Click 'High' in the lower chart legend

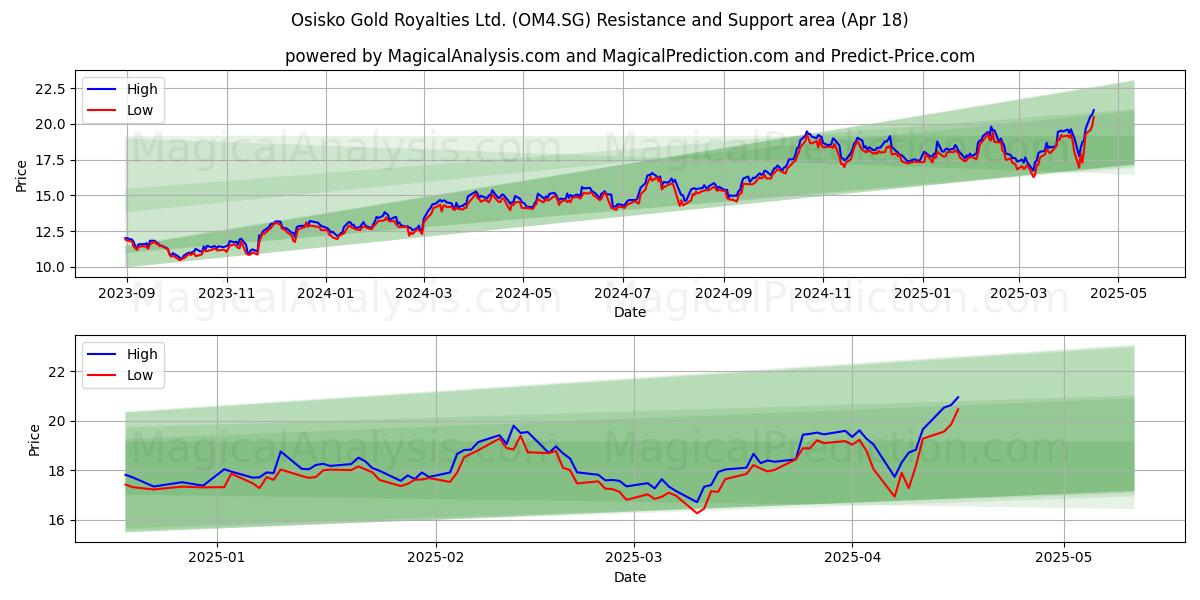[142, 354]
